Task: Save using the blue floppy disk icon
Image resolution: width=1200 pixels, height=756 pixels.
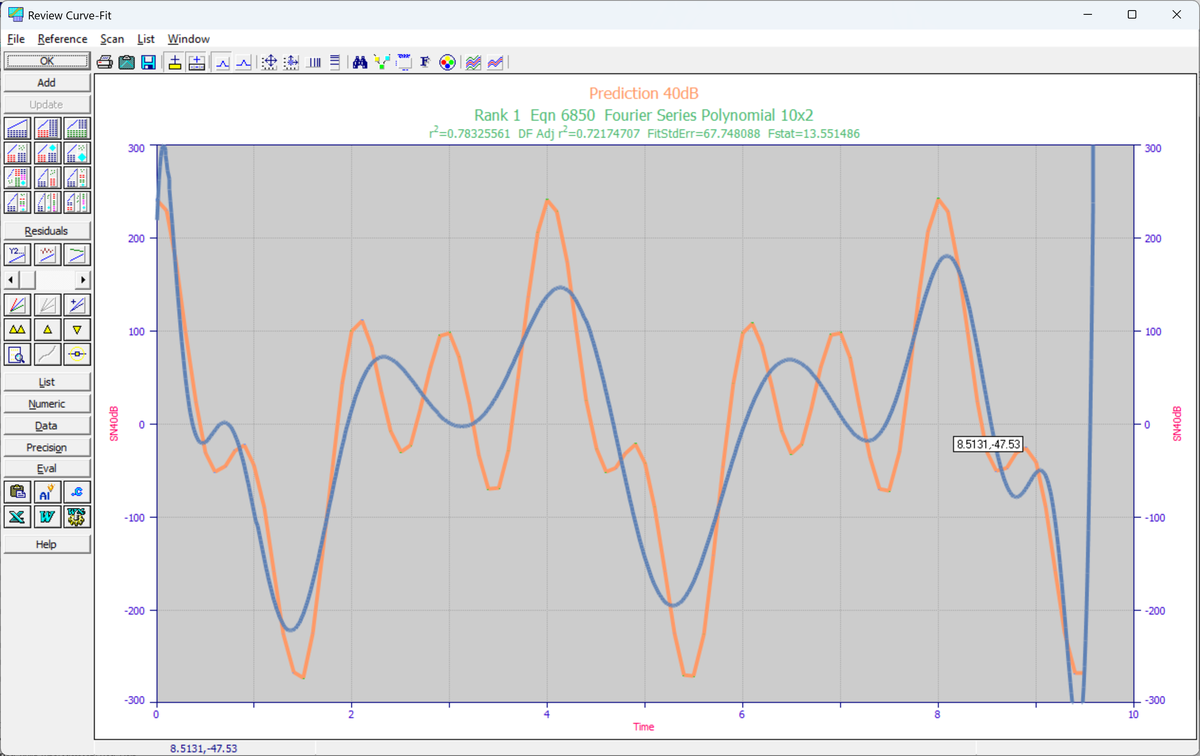Action: (148, 62)
